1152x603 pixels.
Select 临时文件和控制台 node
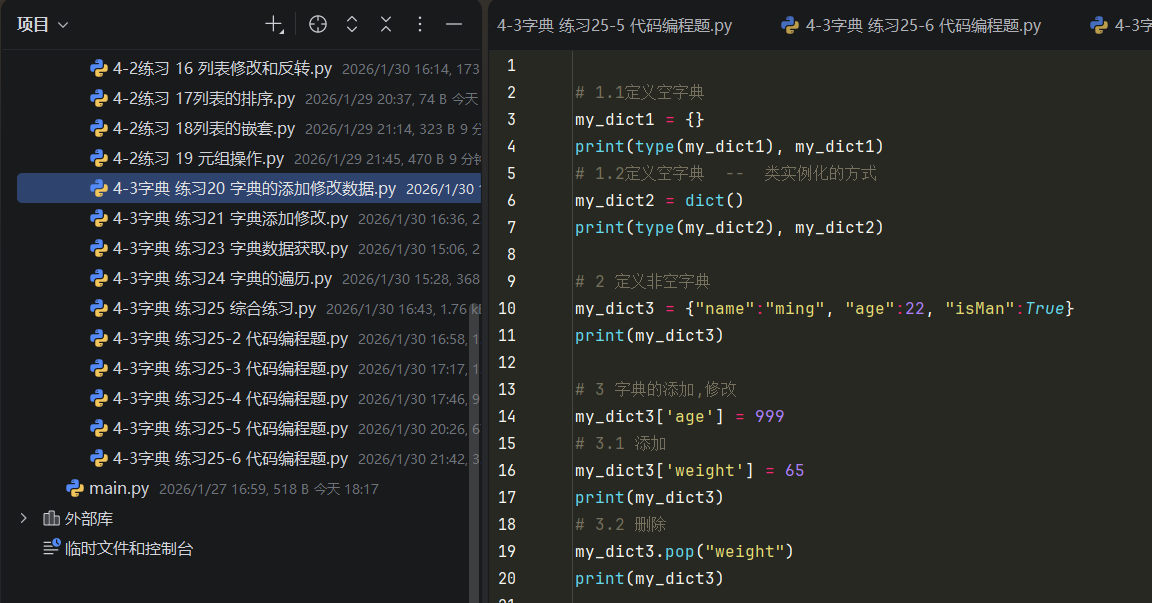(x=129, y=549)
